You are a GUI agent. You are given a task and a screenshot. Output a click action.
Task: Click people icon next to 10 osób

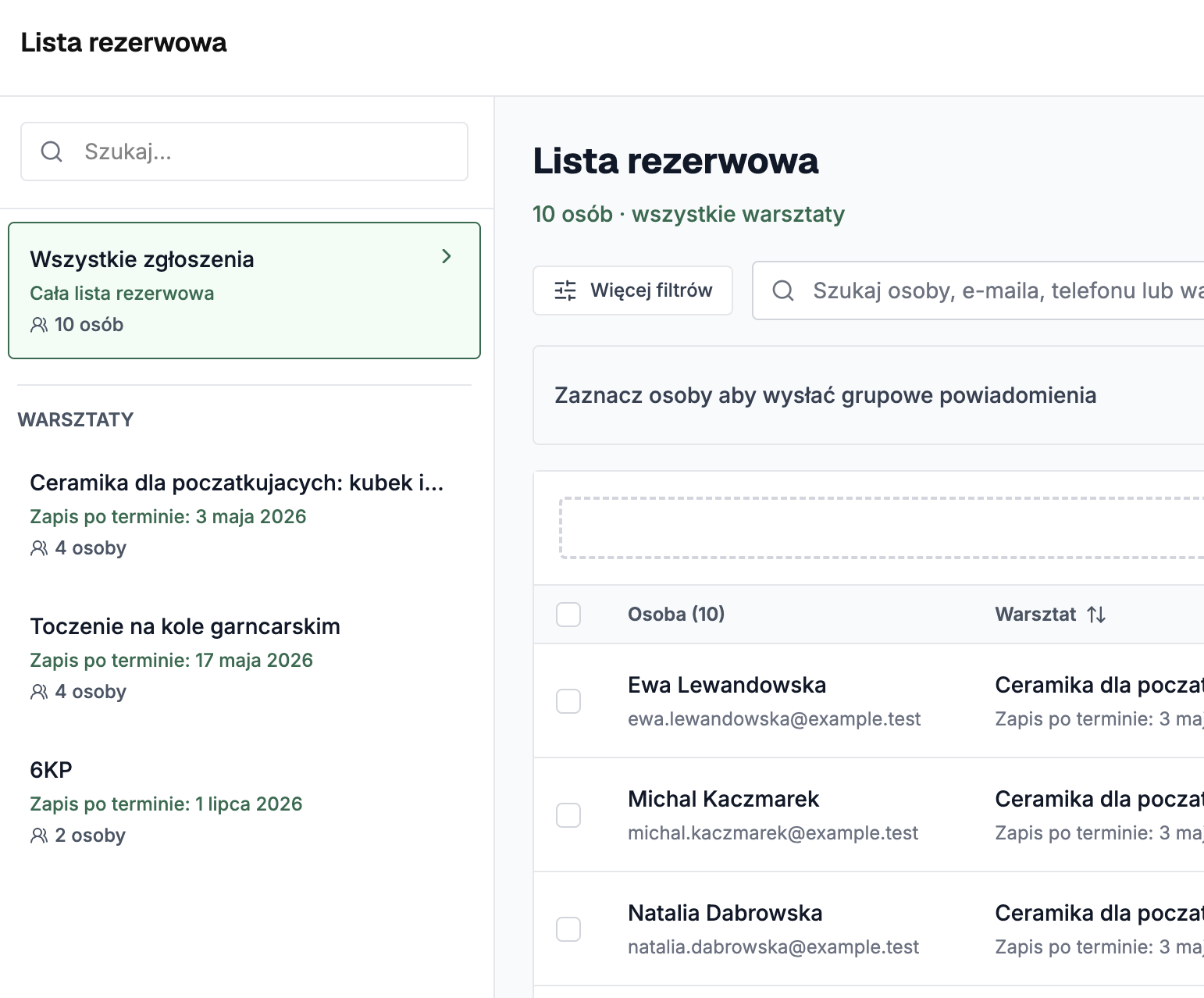[x=39, y=325]
